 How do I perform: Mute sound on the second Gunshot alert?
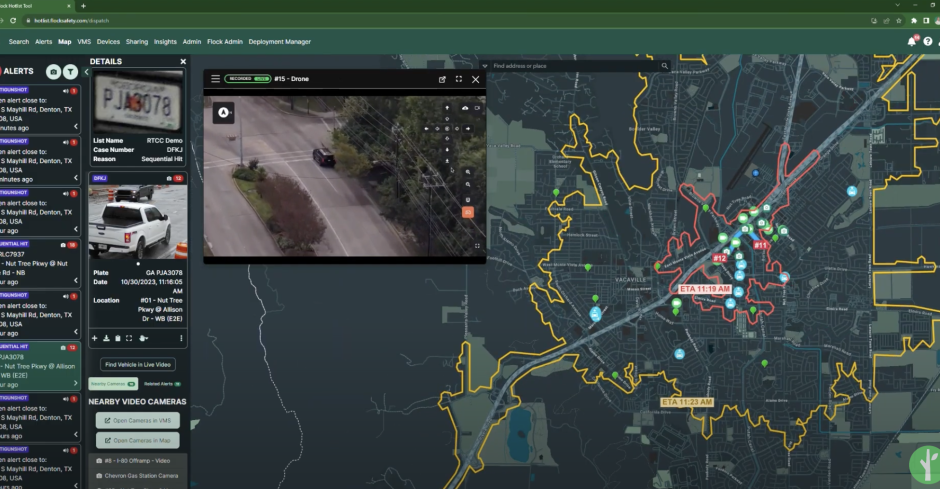click(65, 143)
